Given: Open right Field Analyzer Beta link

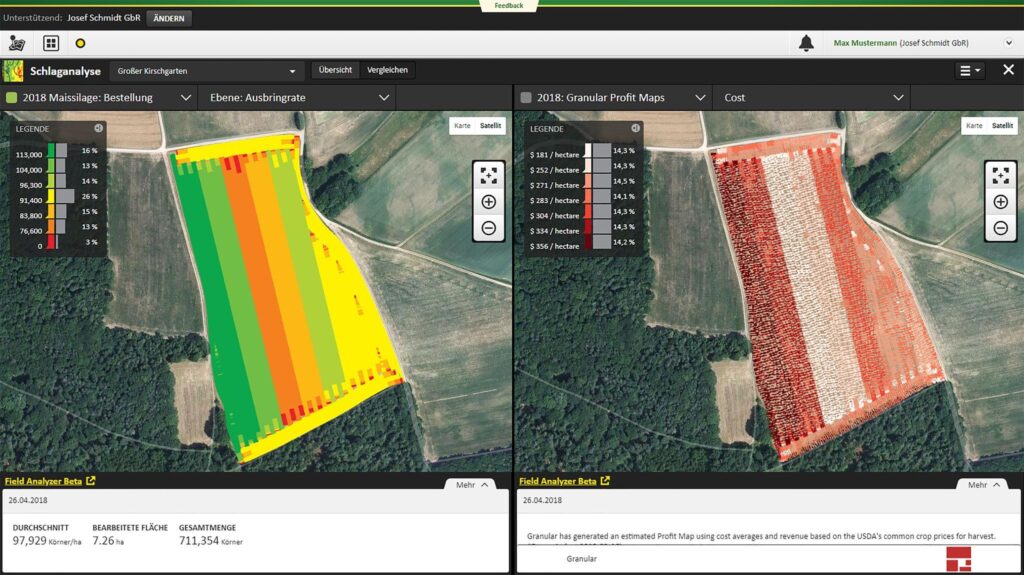Looking at the screenshot, I should (x=558, y=481).
